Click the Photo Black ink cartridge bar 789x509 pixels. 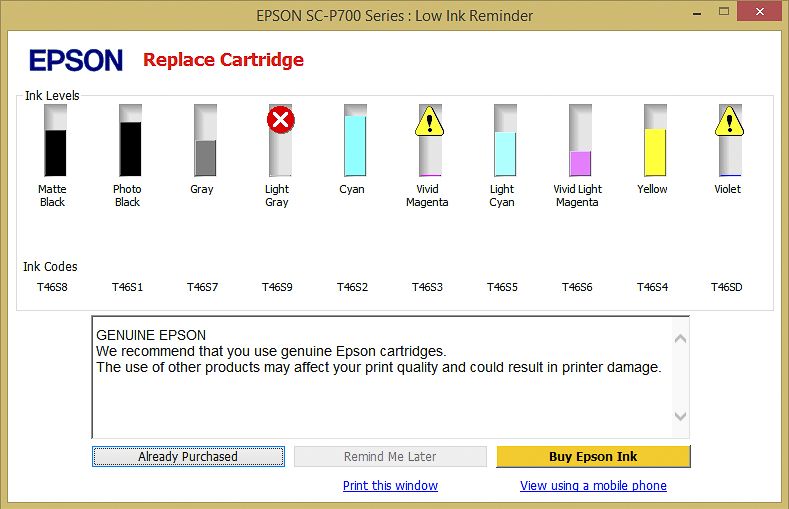[130, 141]
